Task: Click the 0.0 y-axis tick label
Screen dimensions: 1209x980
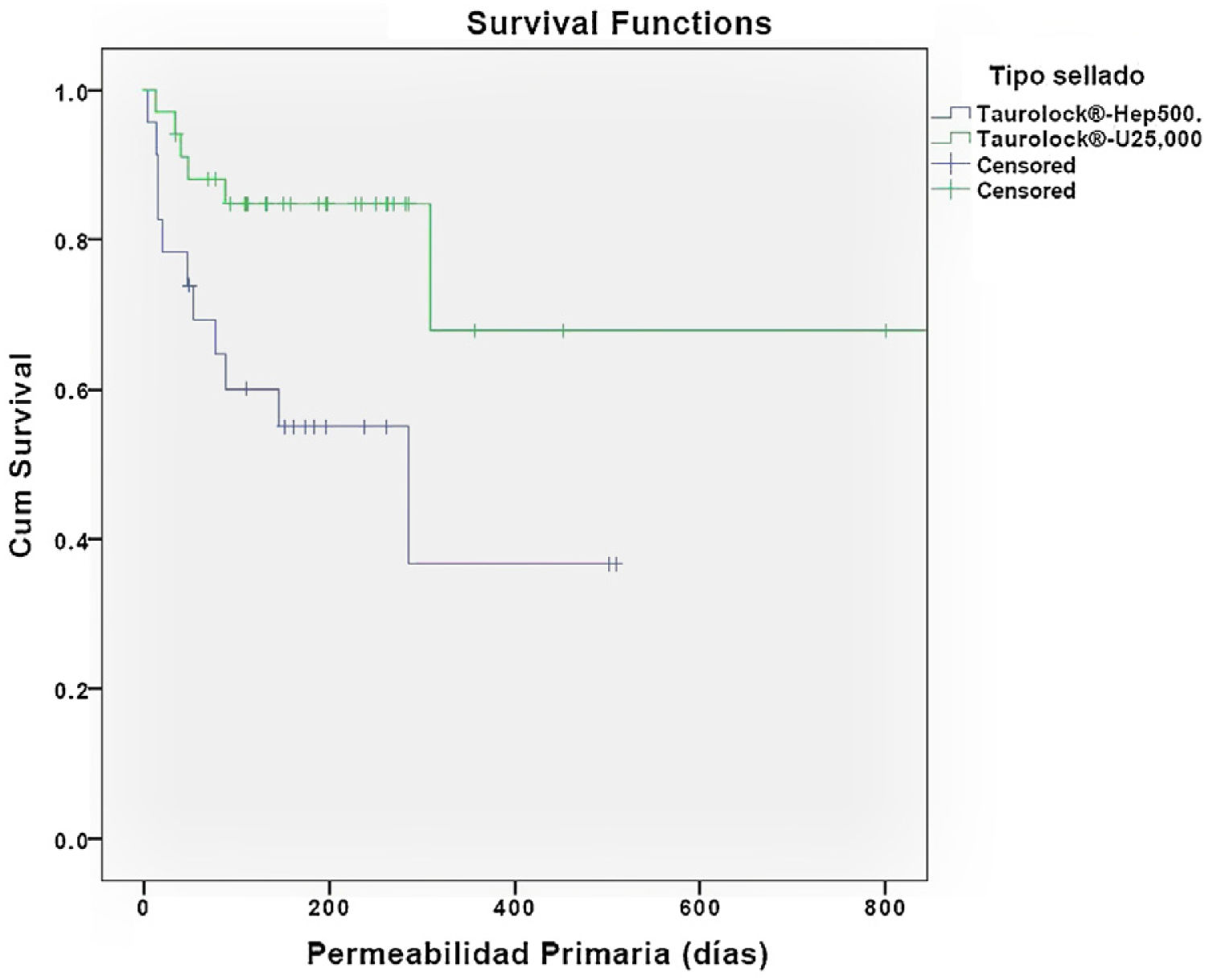Action: point(71,841)
